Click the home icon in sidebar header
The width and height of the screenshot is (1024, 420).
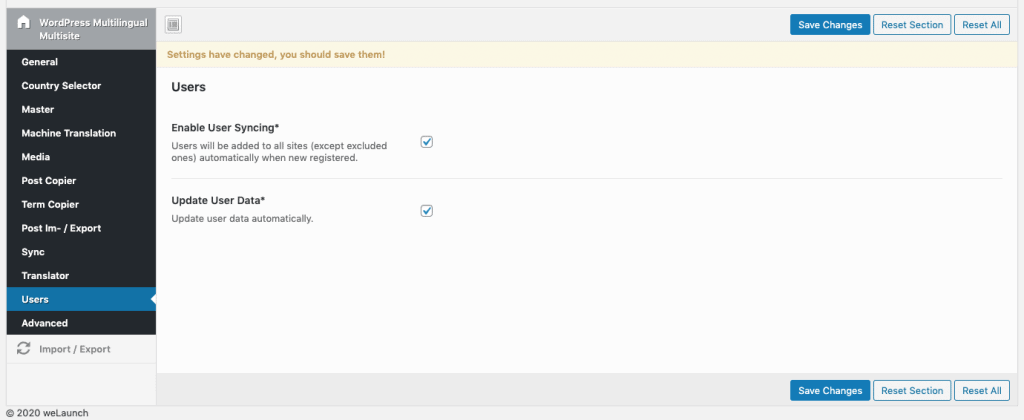pos(24,21)
